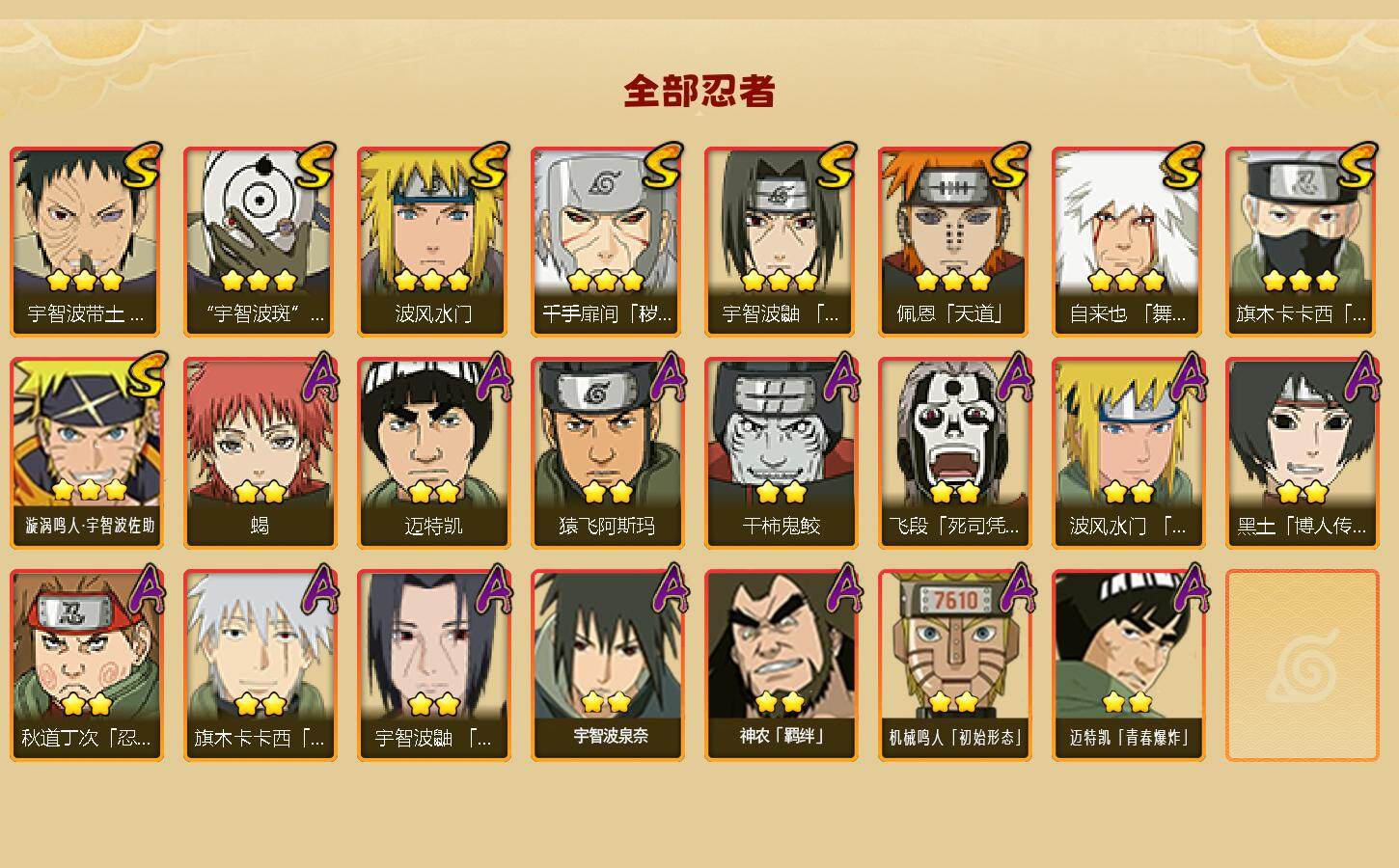Click the red-haired 蝎 ninja card
Image resolution: width=1399 pixels, height=868 pixels.
(x=261, y=453)
